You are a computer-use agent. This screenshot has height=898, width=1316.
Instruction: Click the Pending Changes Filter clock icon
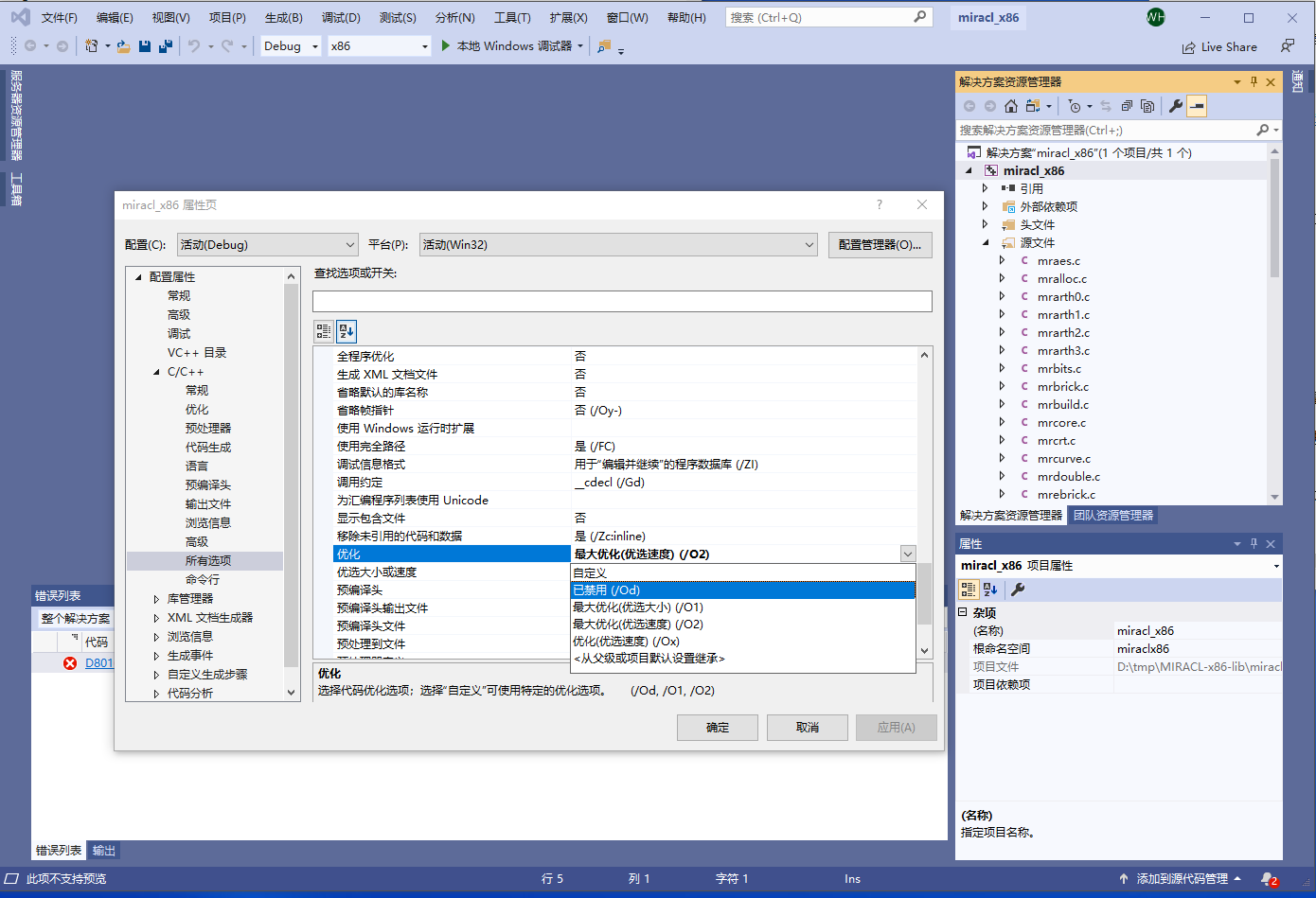click(1075, 106)
